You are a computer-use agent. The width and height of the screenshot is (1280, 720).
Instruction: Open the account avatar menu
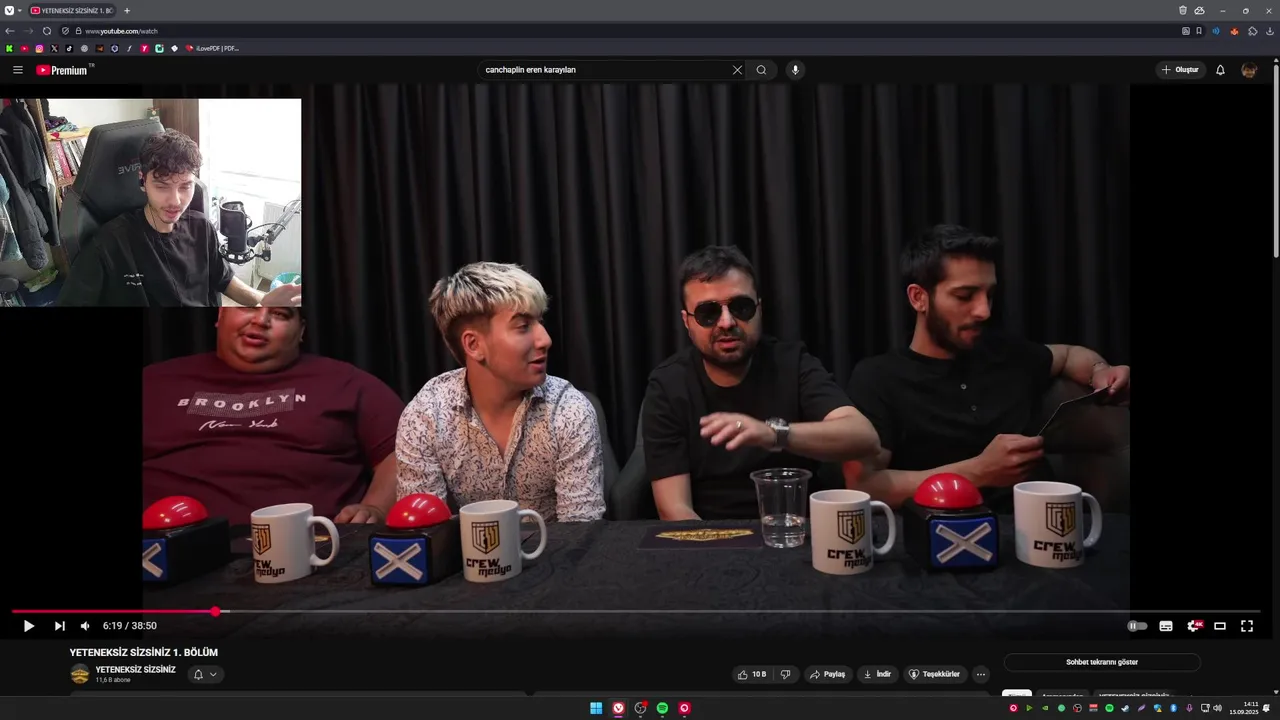[1249, 70]
